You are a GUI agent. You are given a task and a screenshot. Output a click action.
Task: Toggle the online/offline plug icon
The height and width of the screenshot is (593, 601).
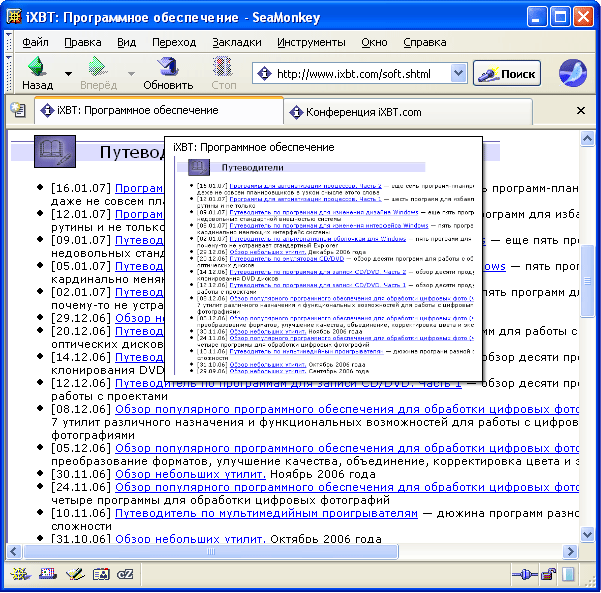524,574
